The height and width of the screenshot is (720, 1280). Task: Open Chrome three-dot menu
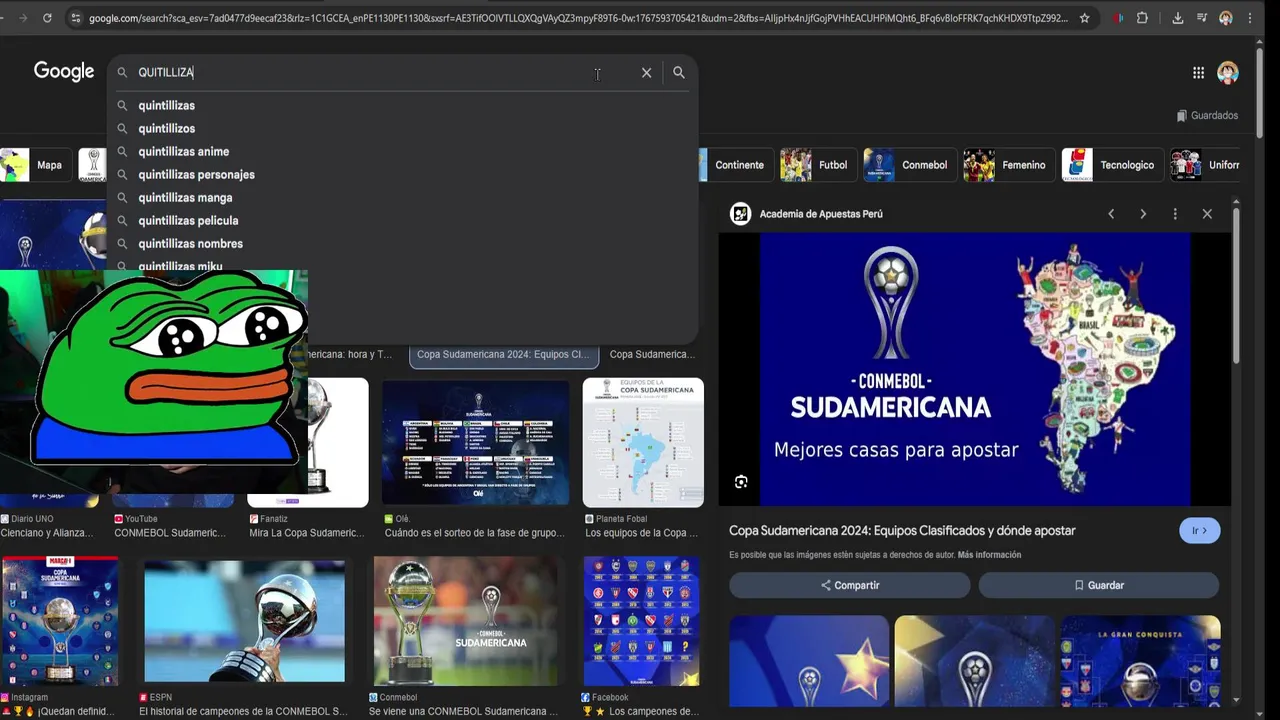(x=1250, y=18)
